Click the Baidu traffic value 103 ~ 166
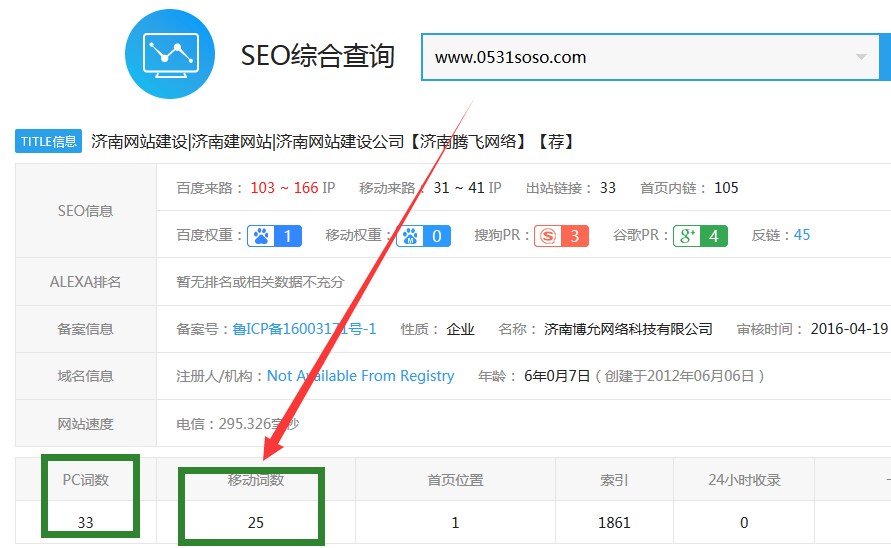 point(284,188)
